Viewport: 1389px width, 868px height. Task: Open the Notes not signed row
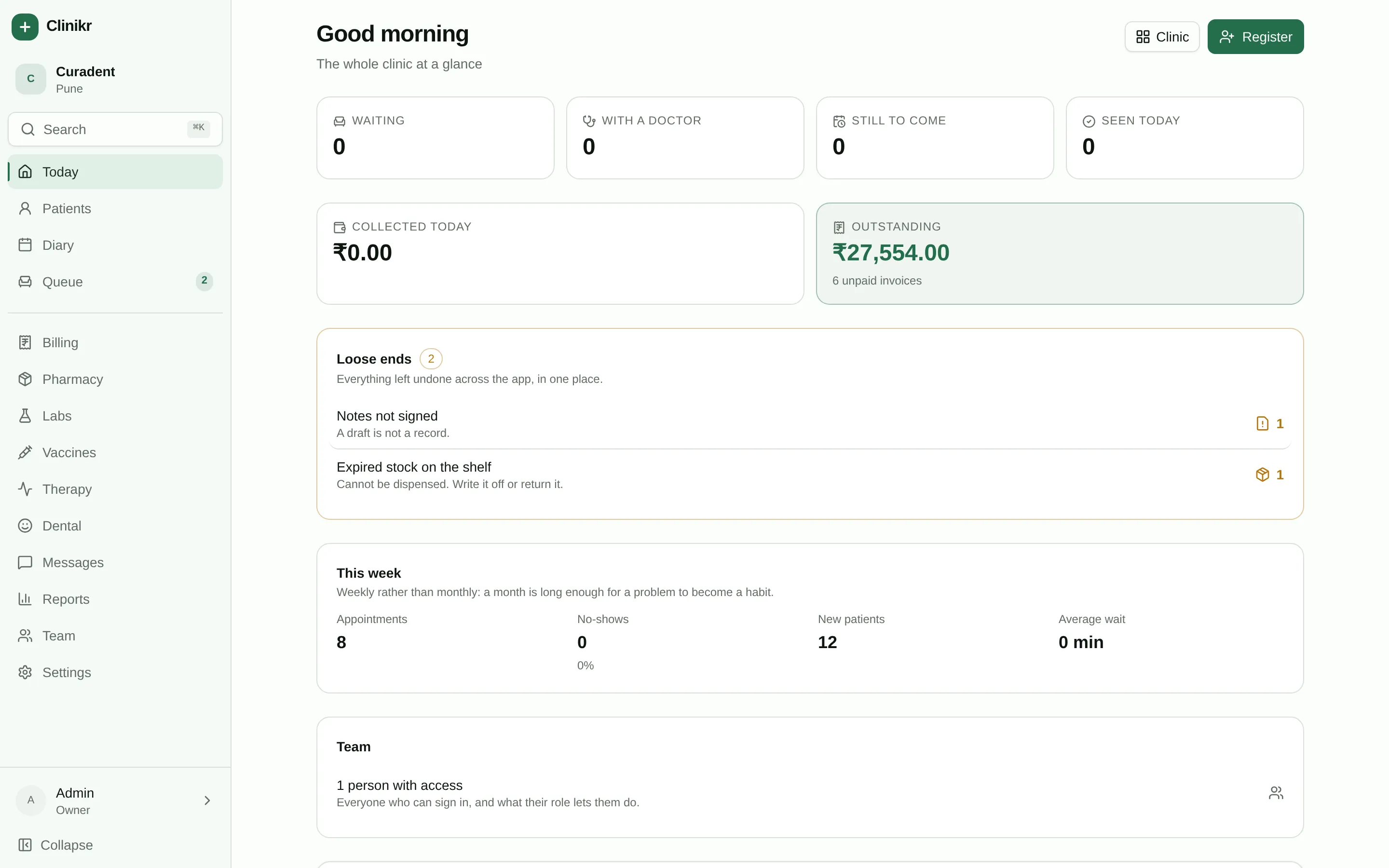tap(810, 424)
